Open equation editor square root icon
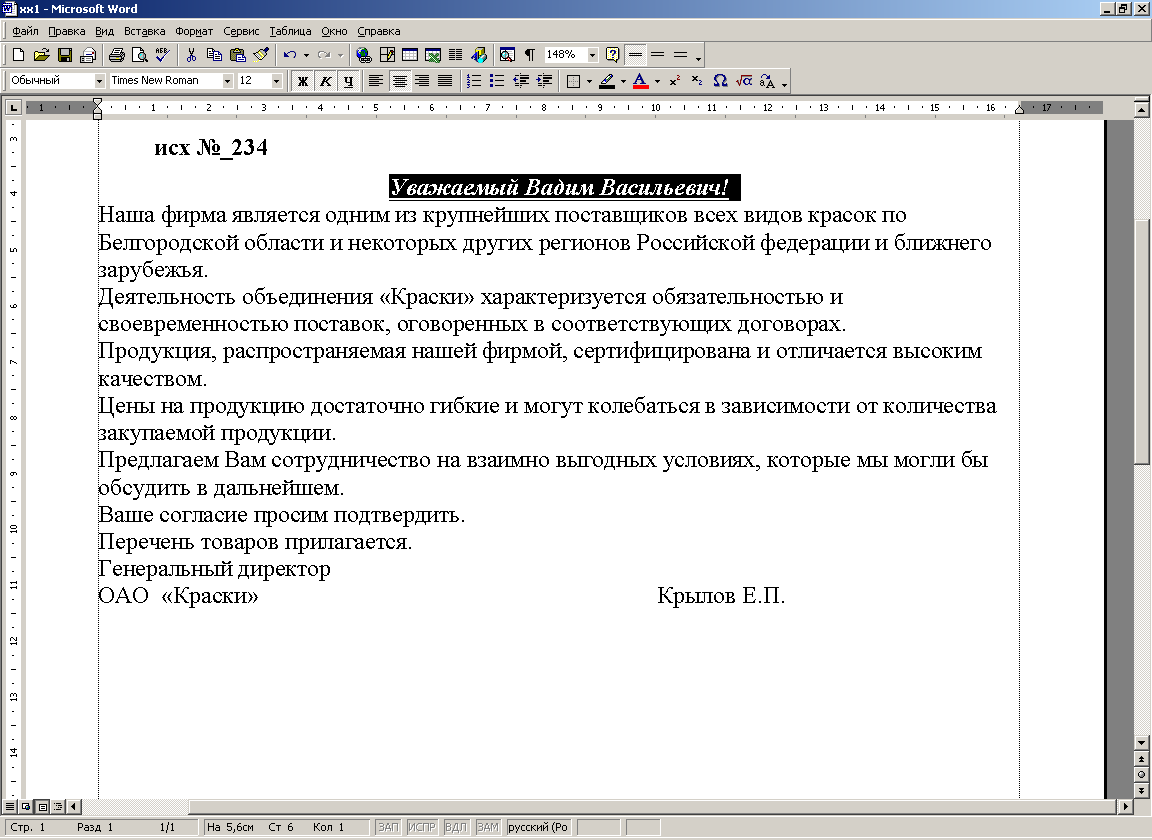The image size is (1152, 840). click(744, 81)
